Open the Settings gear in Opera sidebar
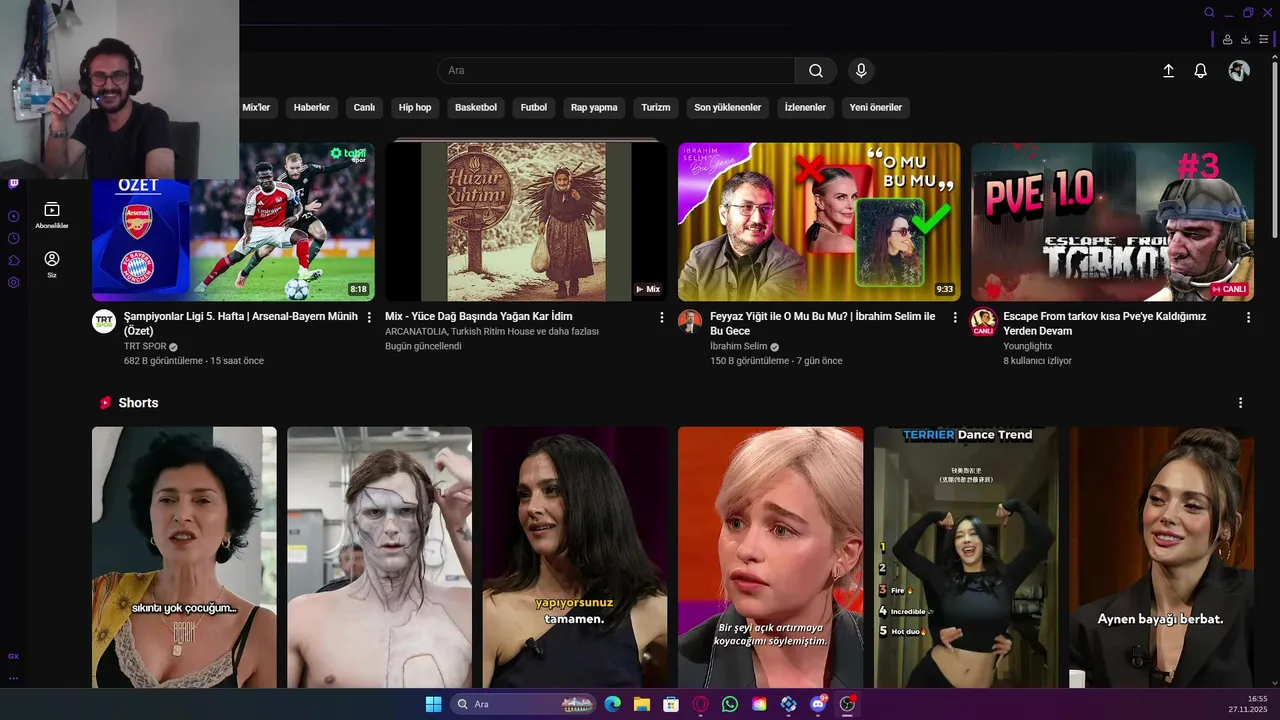Viewport: 1280px width, 720px height. click(13, 282)
